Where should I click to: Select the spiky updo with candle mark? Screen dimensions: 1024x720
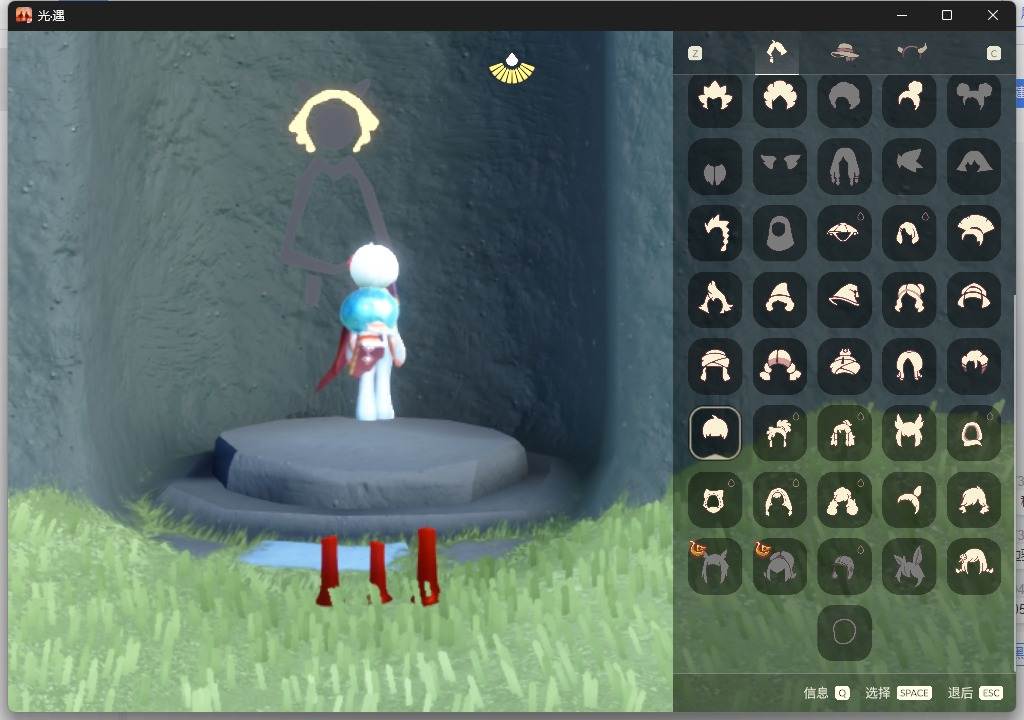pyautogui.click(x=780, y=433)
